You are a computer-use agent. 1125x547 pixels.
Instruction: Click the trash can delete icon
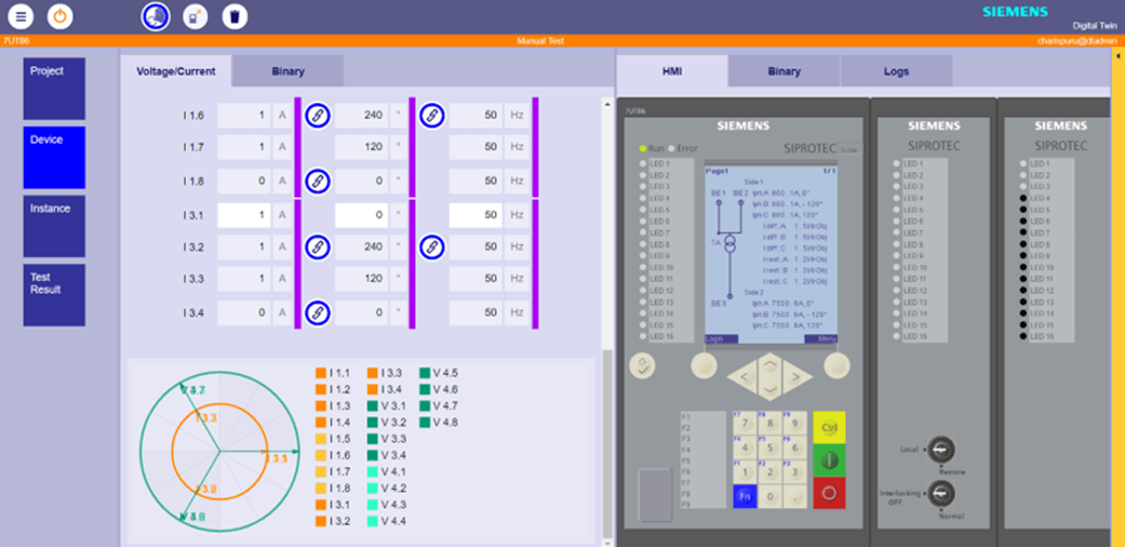[233, 16]
